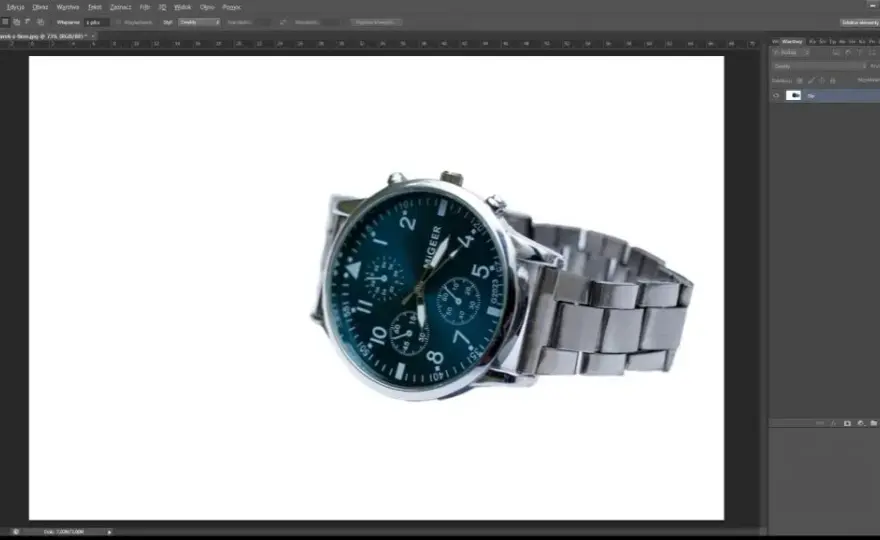Open the layer filter type dropdown
This screenshot has width=880, height=540.
pyautogui.click(x=791, y=53)
